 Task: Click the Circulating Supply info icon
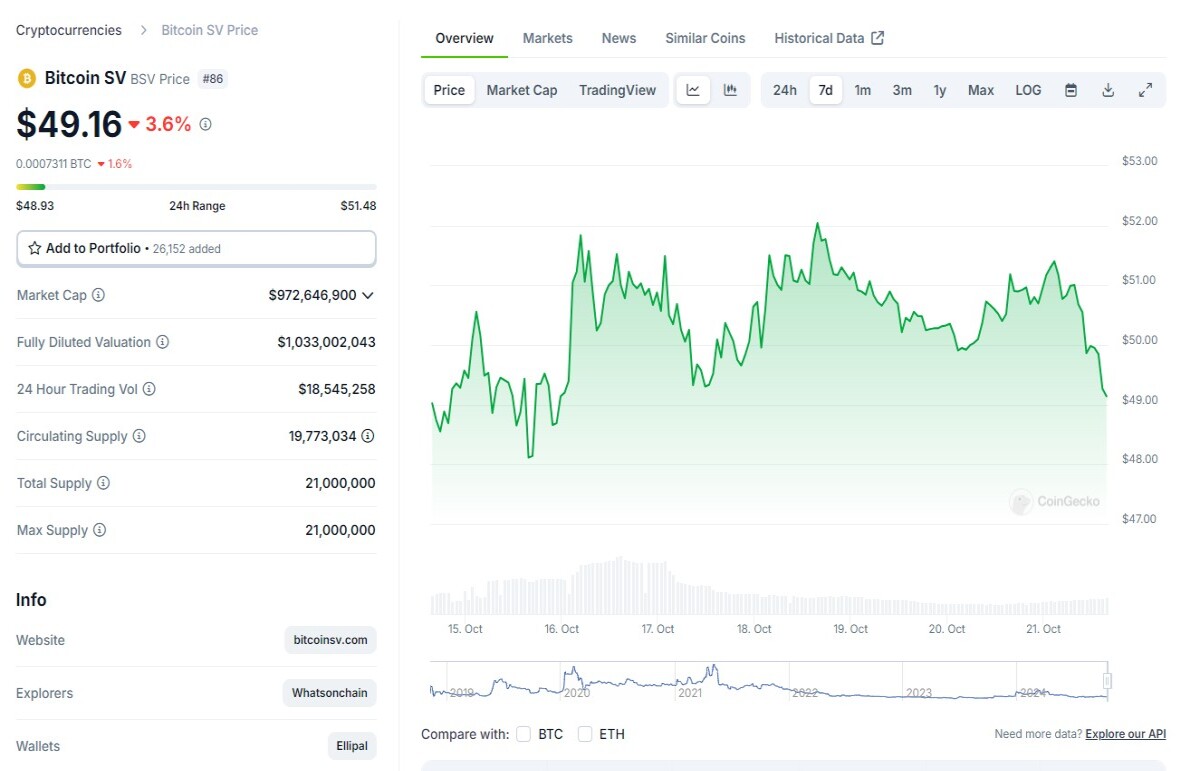point(139,436)
